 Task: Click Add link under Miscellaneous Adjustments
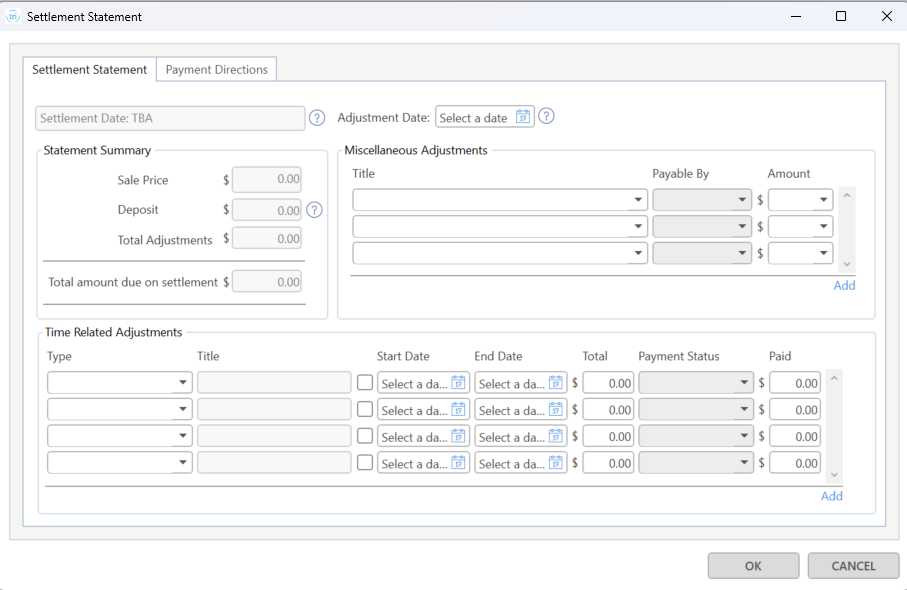click(844, 286)
